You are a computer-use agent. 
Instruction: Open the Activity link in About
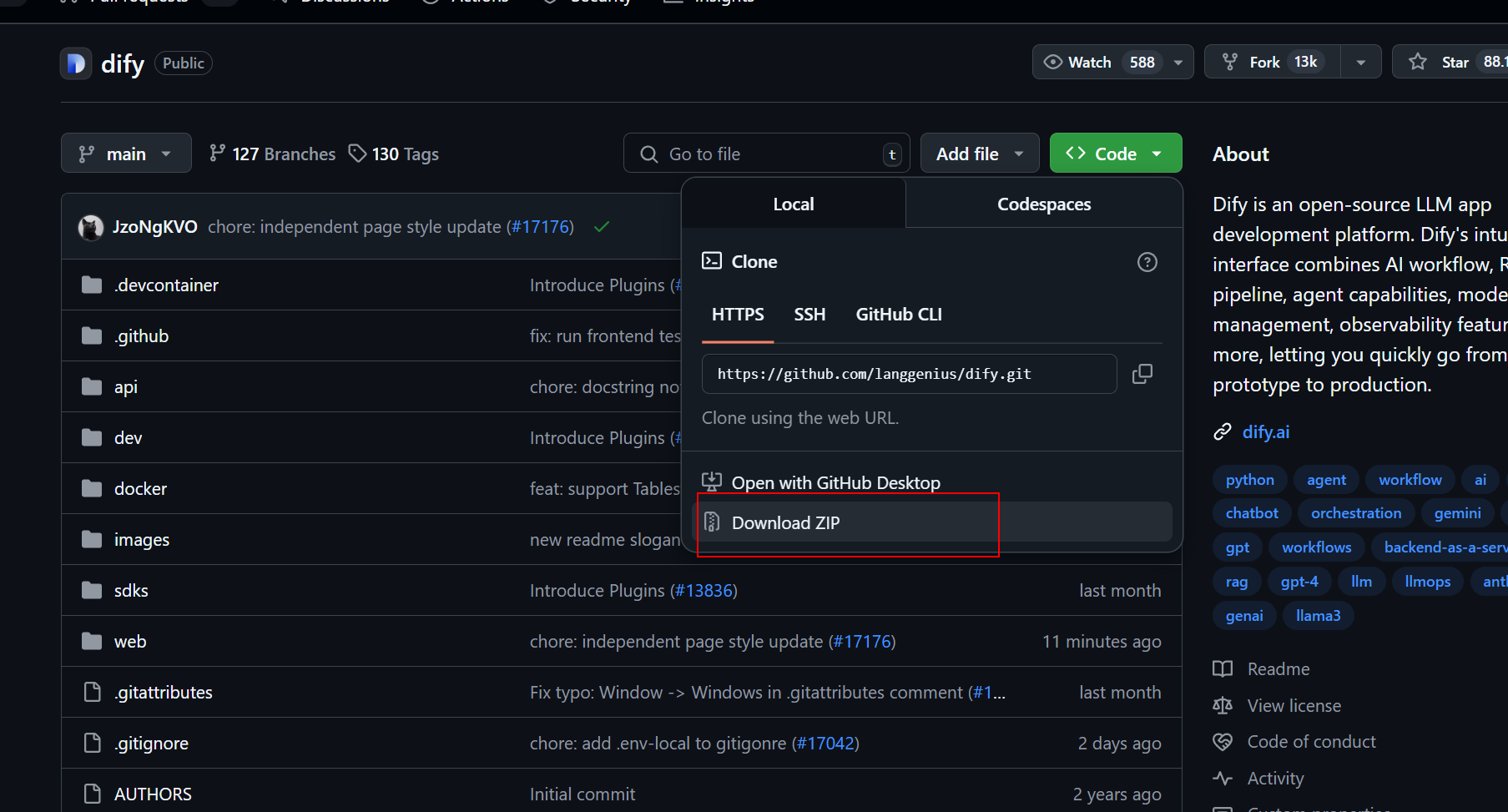[1275, 779]
